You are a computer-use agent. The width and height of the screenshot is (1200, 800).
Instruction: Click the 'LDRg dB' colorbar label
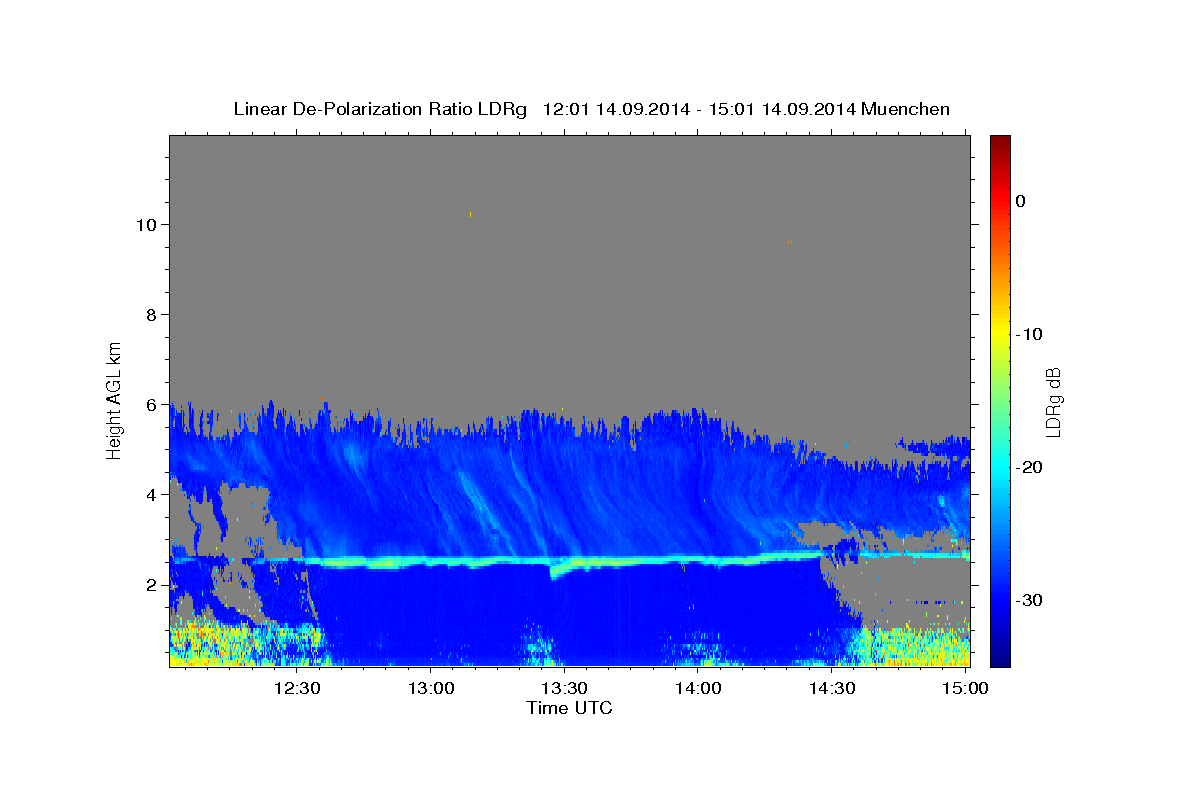(x=1052, y=402)
